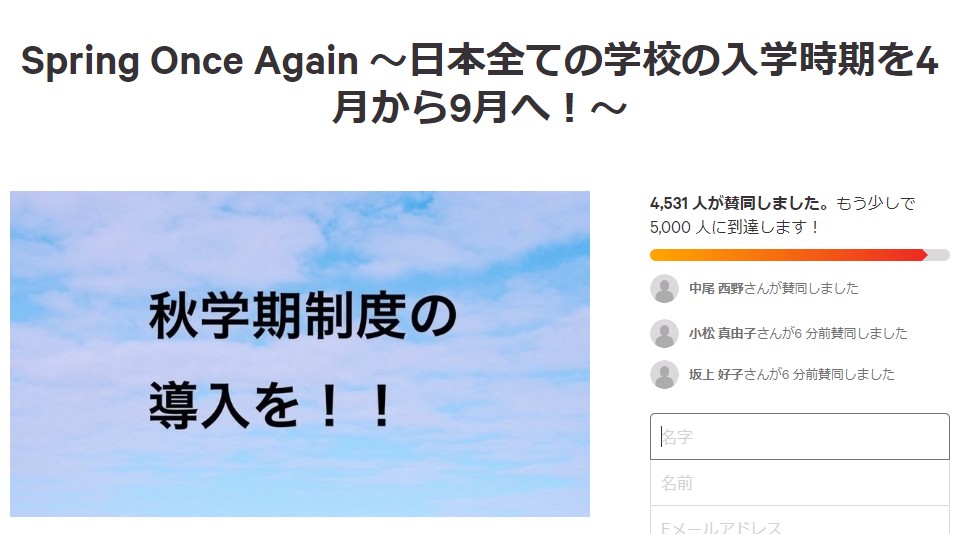The height and width of the screenshot is (534, 978).
Task: Click the sky petition image
Action: coord(299,354)
